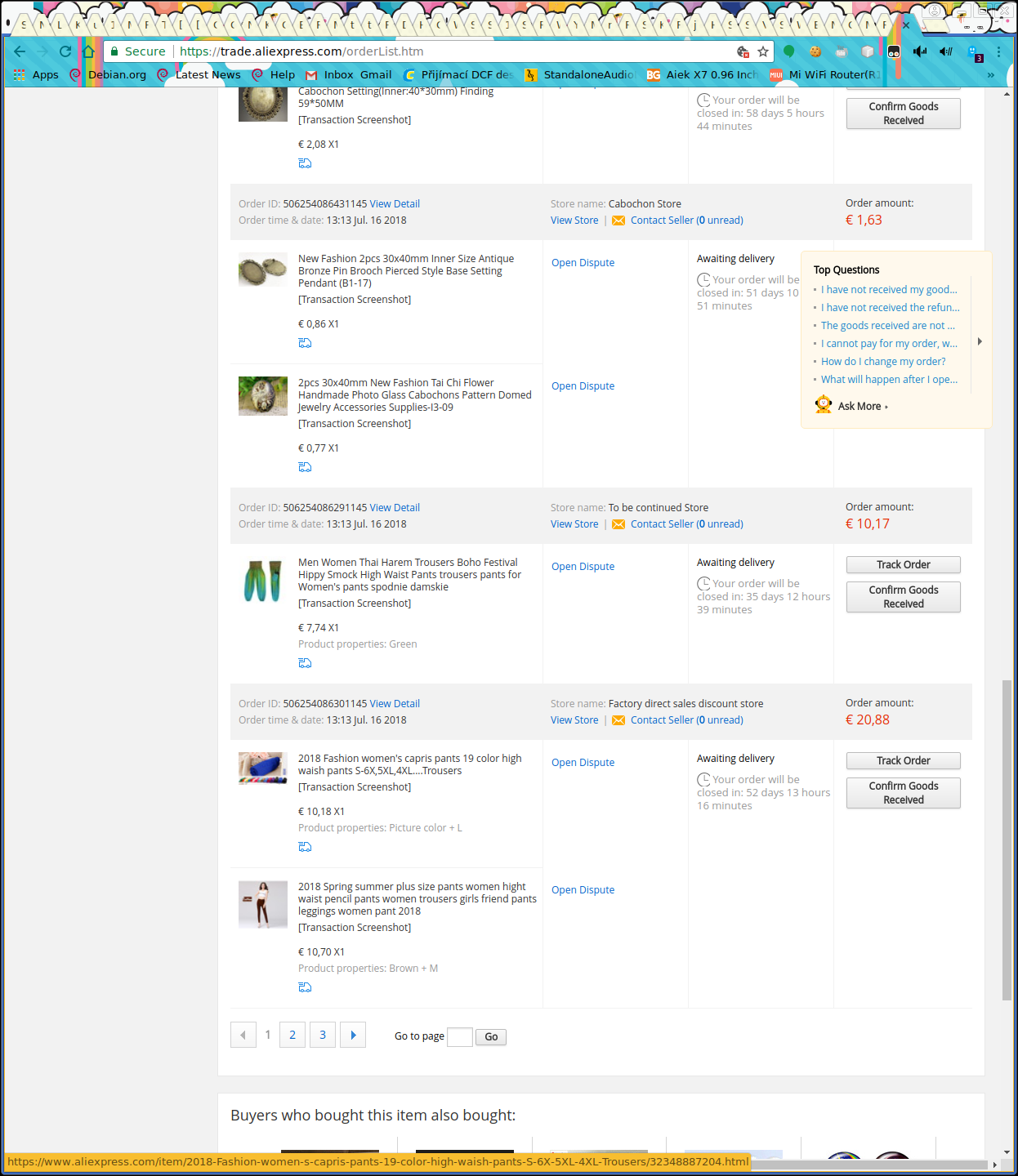Go to page 3 of orders
The width and height of the screenshot is (1018, 1176).
click(x=323, y=1035)
